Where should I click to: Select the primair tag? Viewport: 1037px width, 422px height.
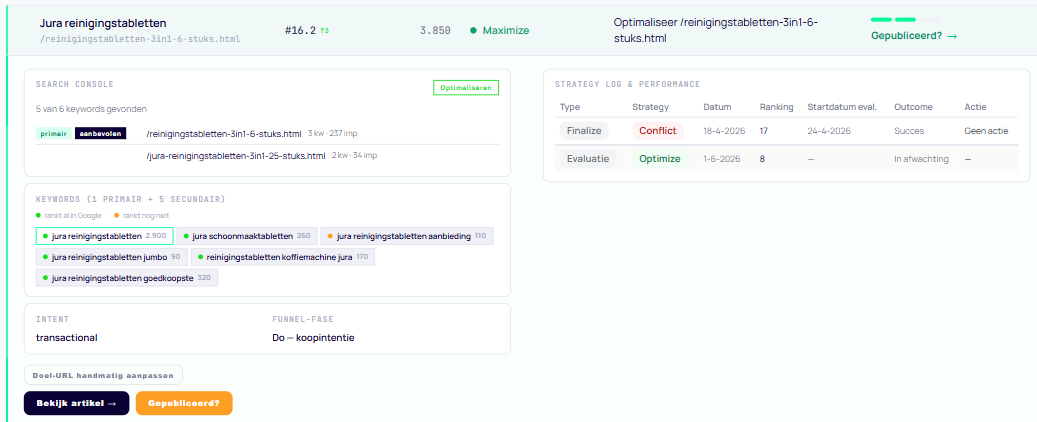pos(54,134)
